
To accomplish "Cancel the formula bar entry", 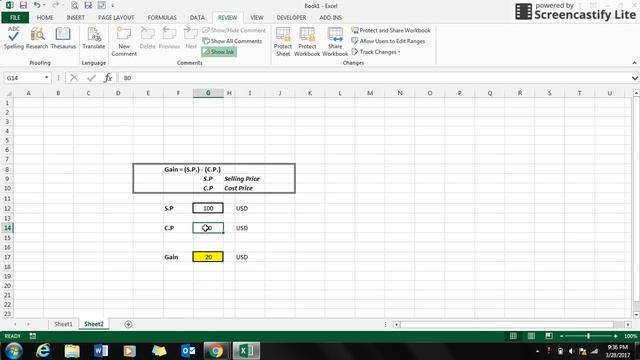I will (74, 78).
